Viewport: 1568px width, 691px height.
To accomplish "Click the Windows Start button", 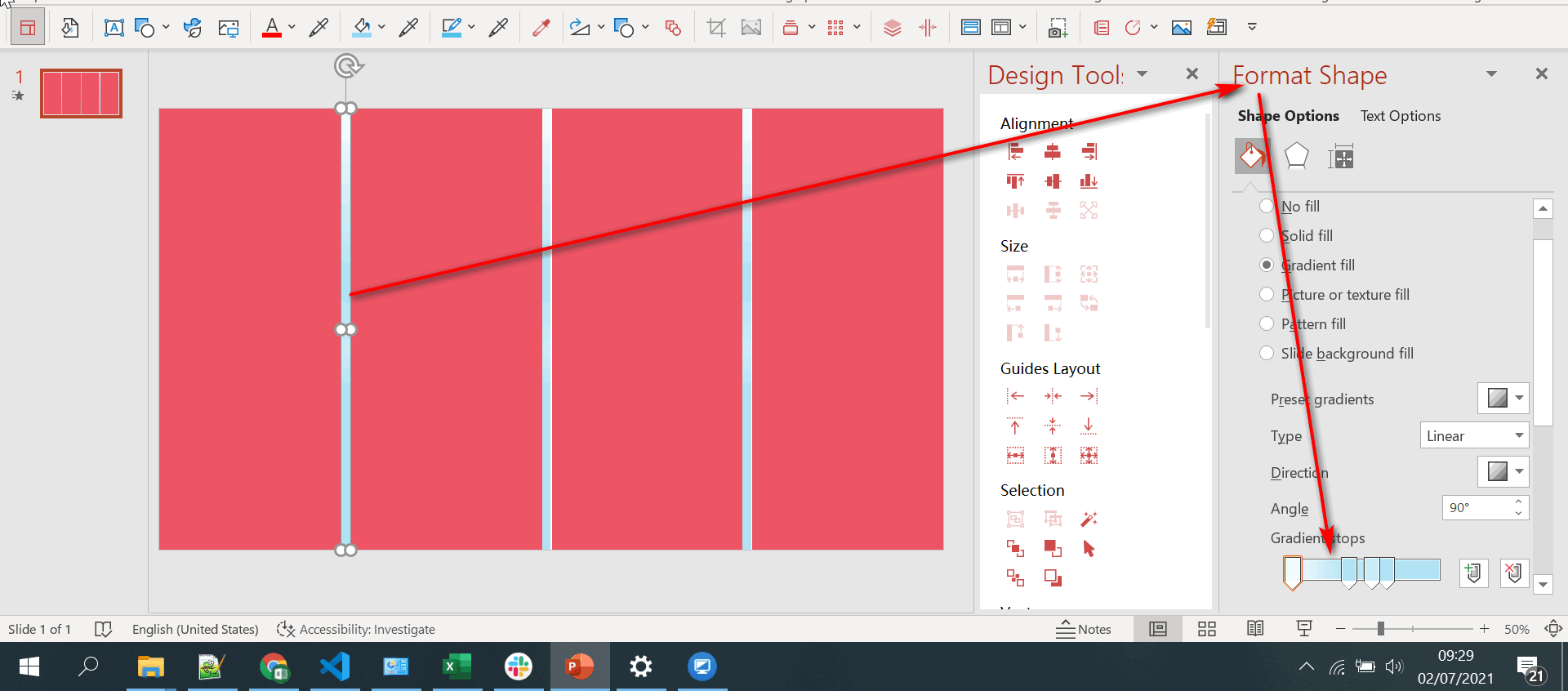I will tap(29, 666).
